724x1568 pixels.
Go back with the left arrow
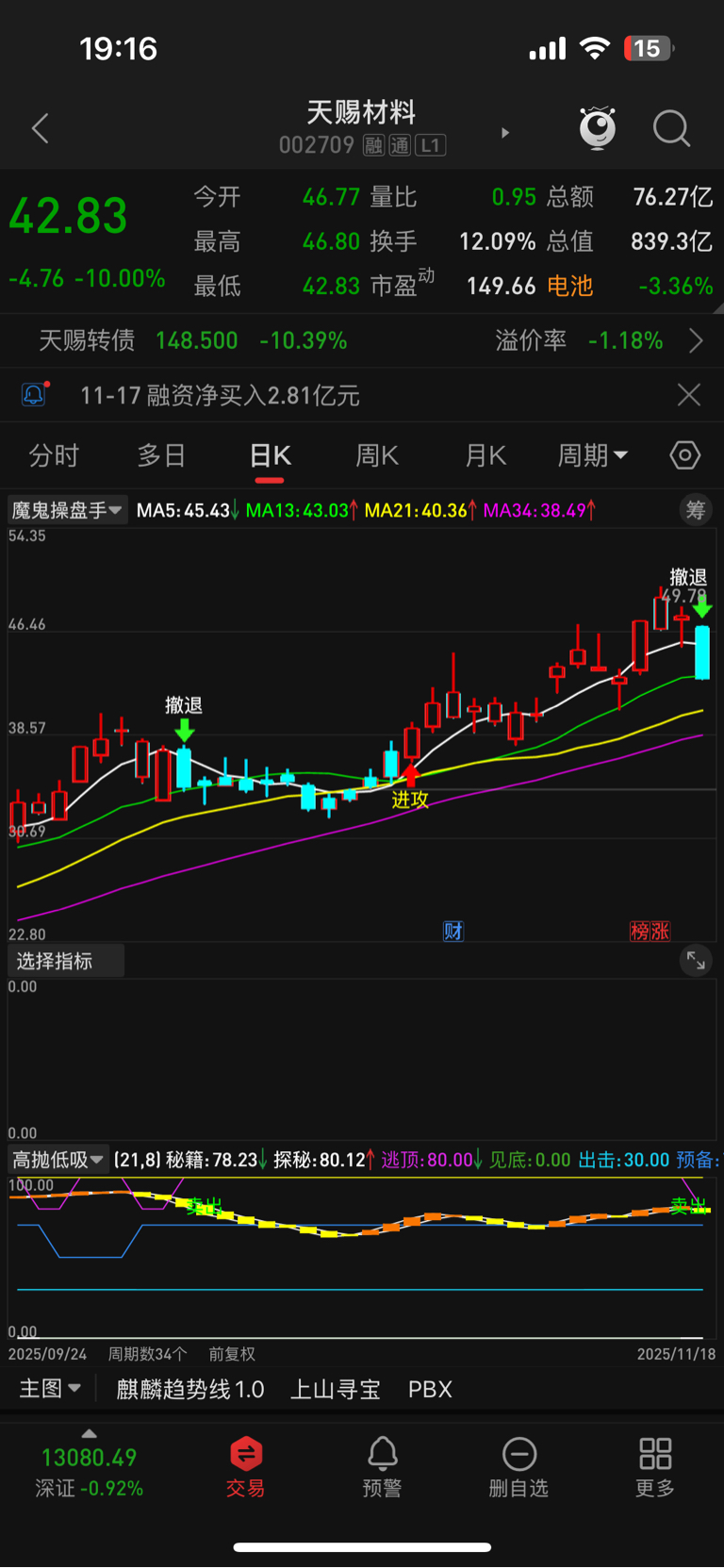pos(40,129)
